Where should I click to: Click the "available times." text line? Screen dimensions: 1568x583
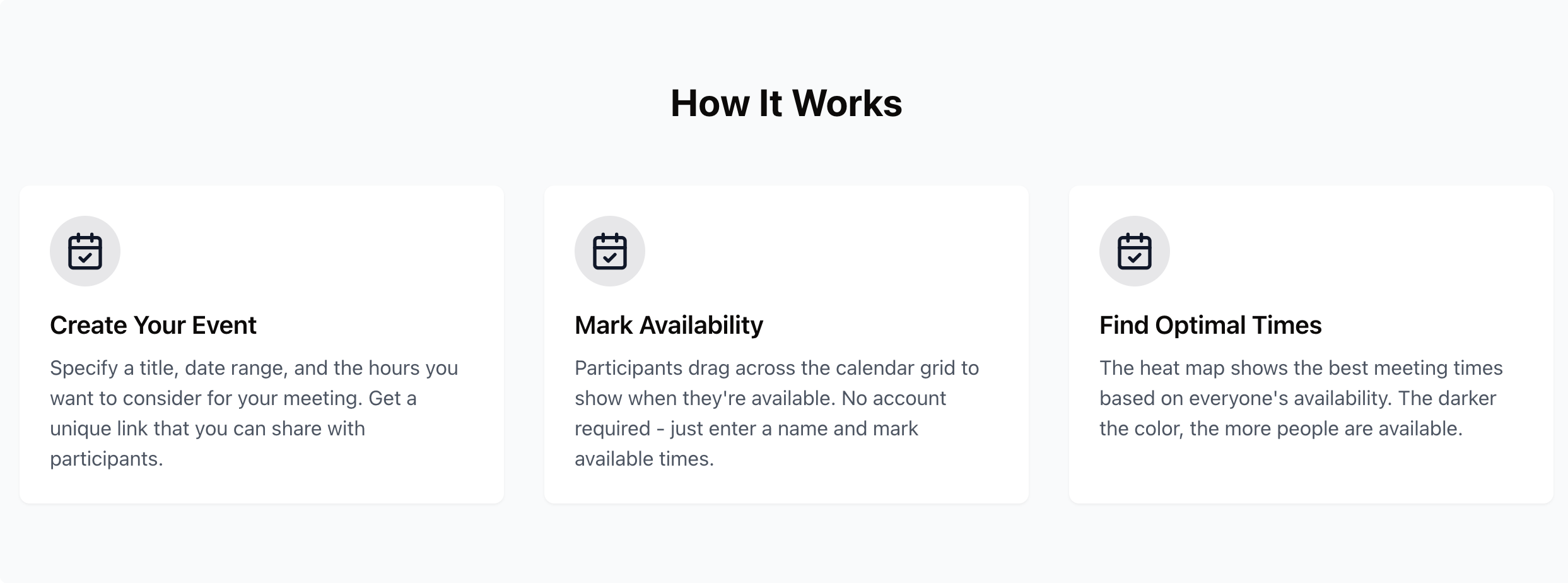click(x=644, y=459)
